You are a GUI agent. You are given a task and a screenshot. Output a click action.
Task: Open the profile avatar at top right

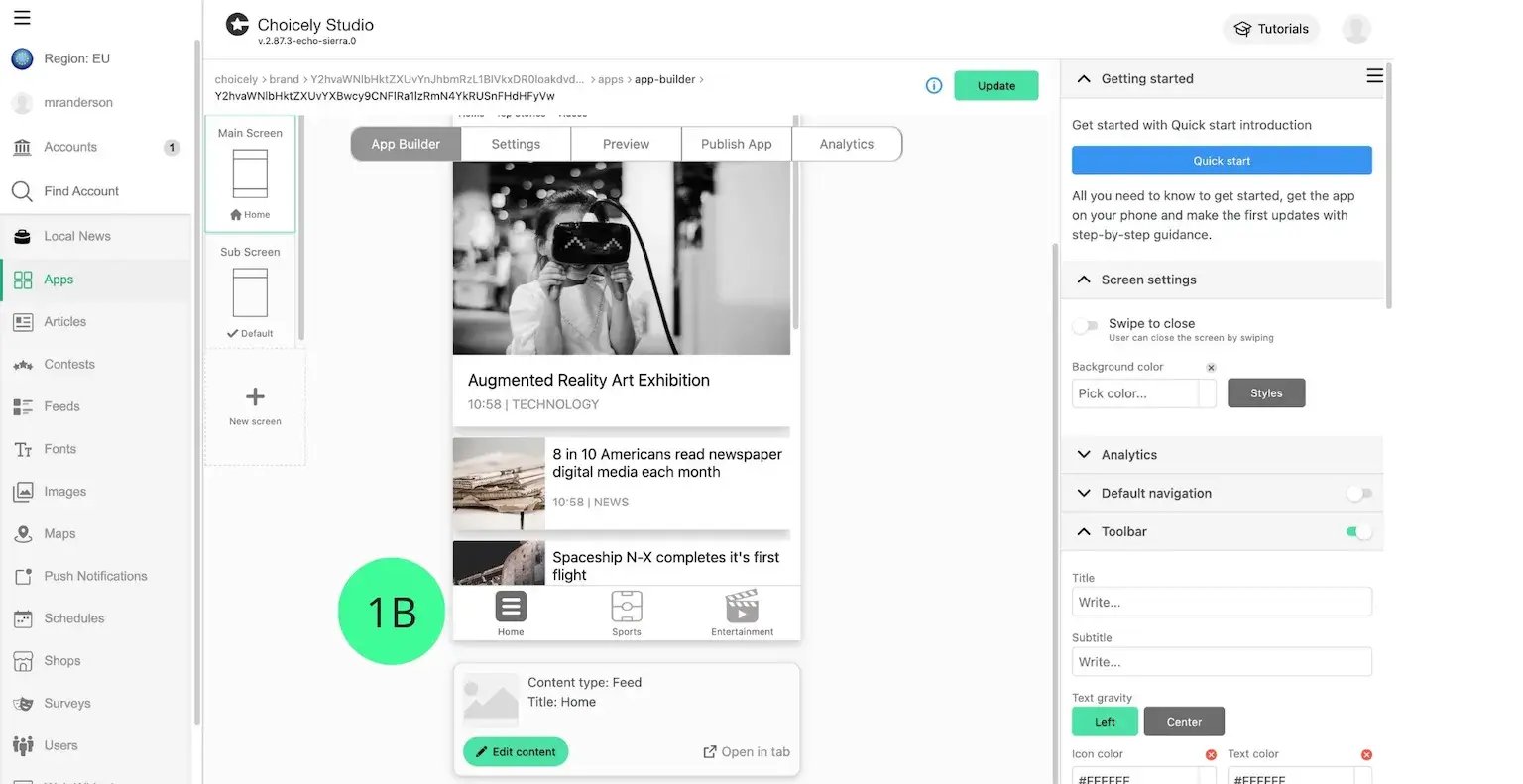1356,29
